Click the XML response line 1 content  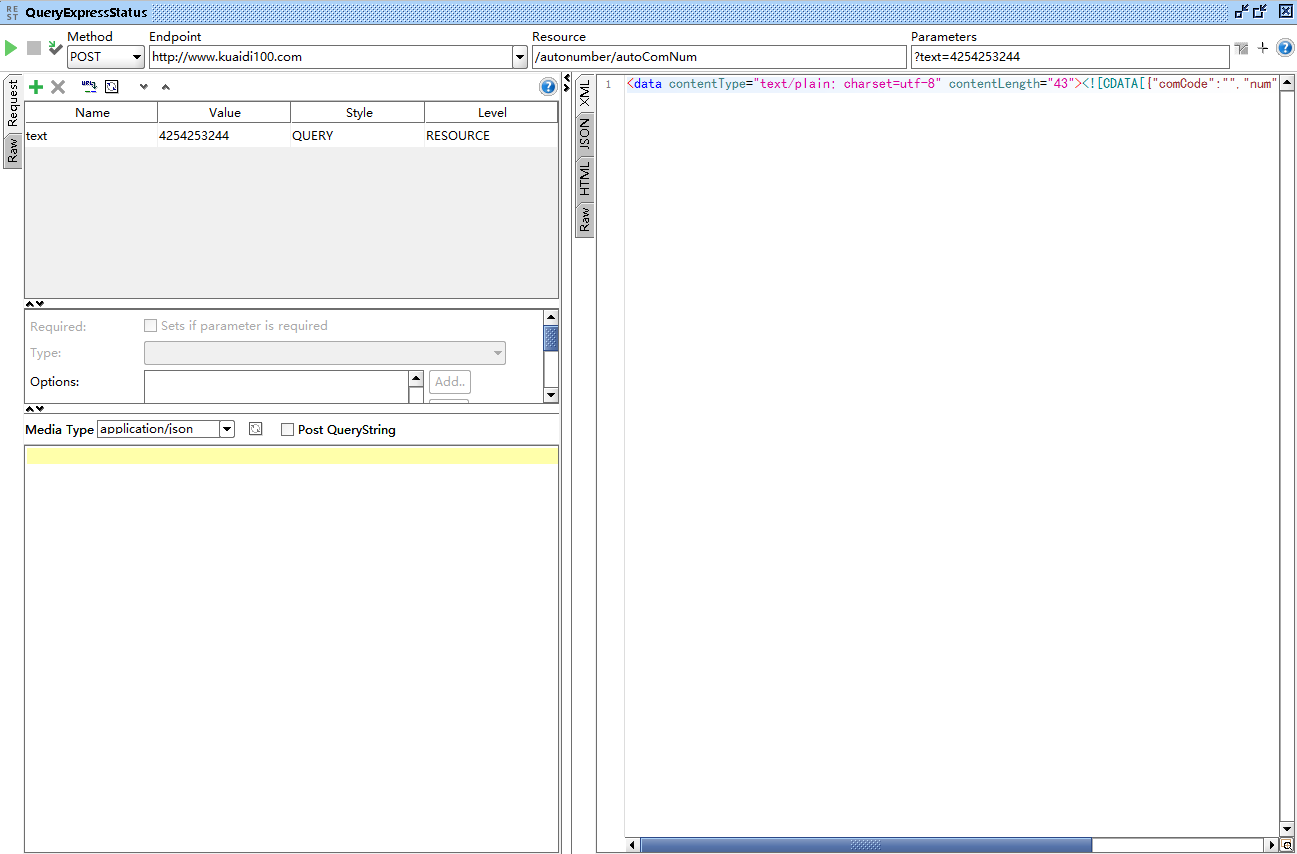(952, 84)
